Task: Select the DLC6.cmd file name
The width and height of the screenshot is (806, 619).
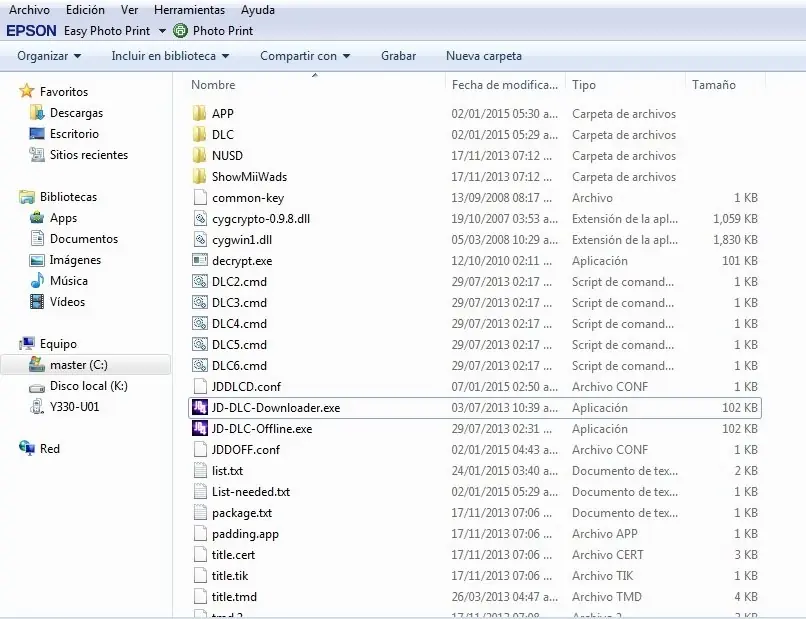Action: coord(239,366)
